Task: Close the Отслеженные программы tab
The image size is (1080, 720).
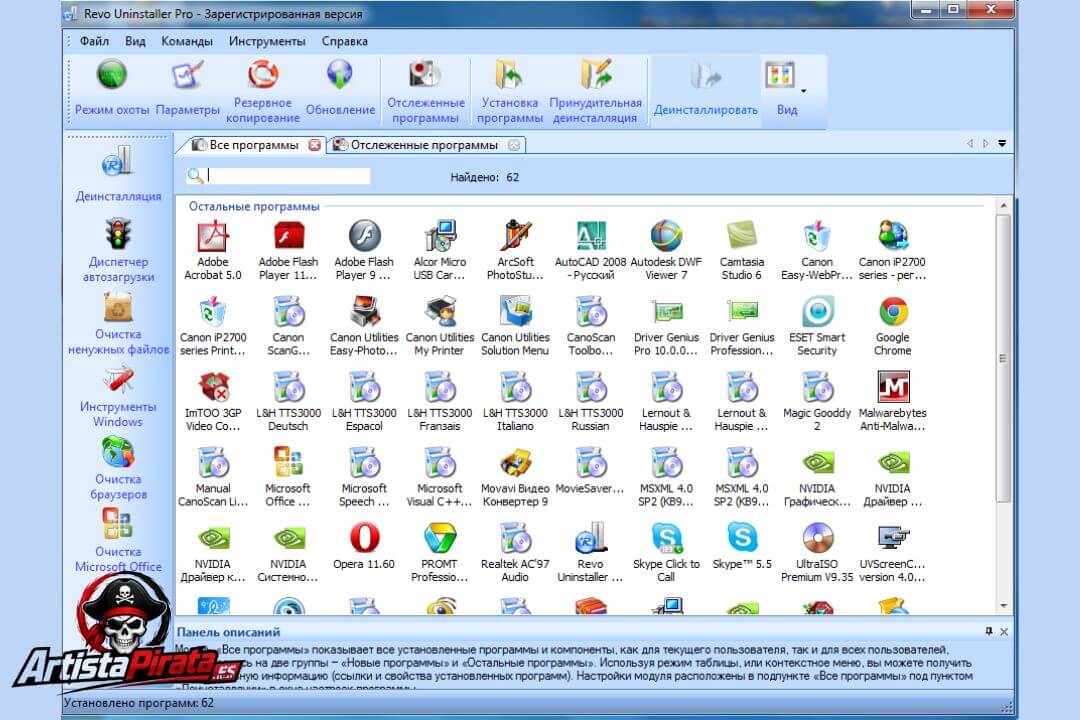Action: point(514,145)
